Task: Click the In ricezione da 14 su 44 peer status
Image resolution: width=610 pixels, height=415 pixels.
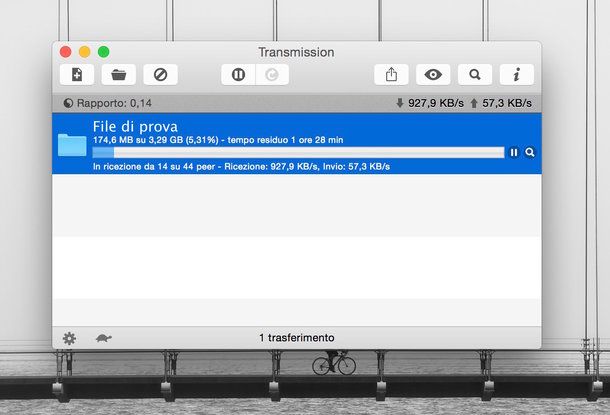Action: pyautogui.click(x=241, y=166)
